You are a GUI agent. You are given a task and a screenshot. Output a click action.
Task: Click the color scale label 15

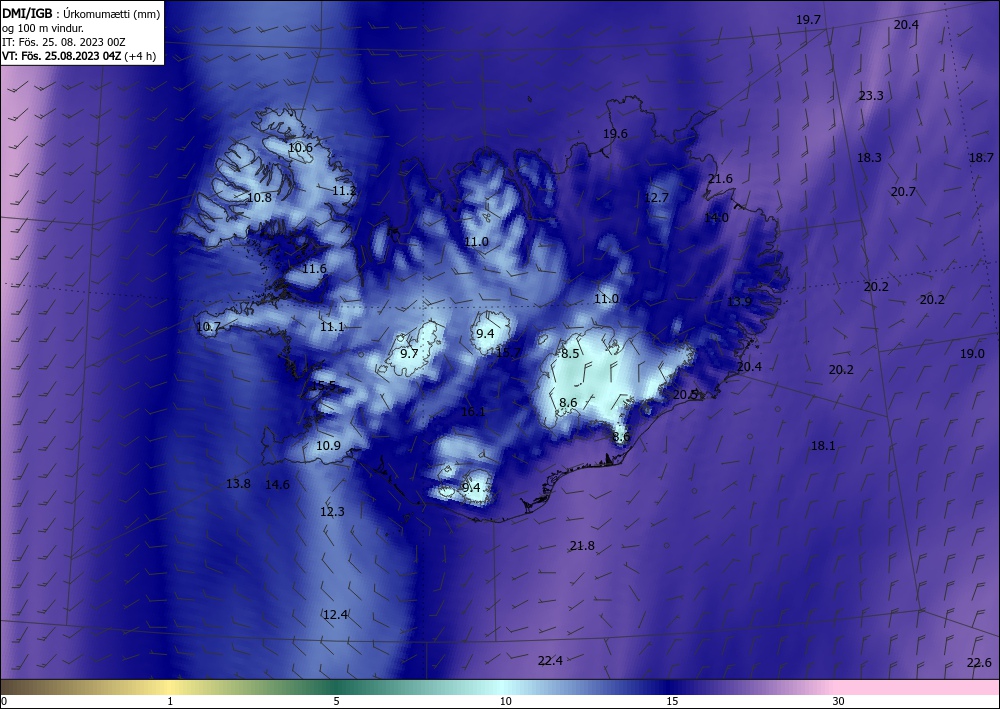[672, 701]
